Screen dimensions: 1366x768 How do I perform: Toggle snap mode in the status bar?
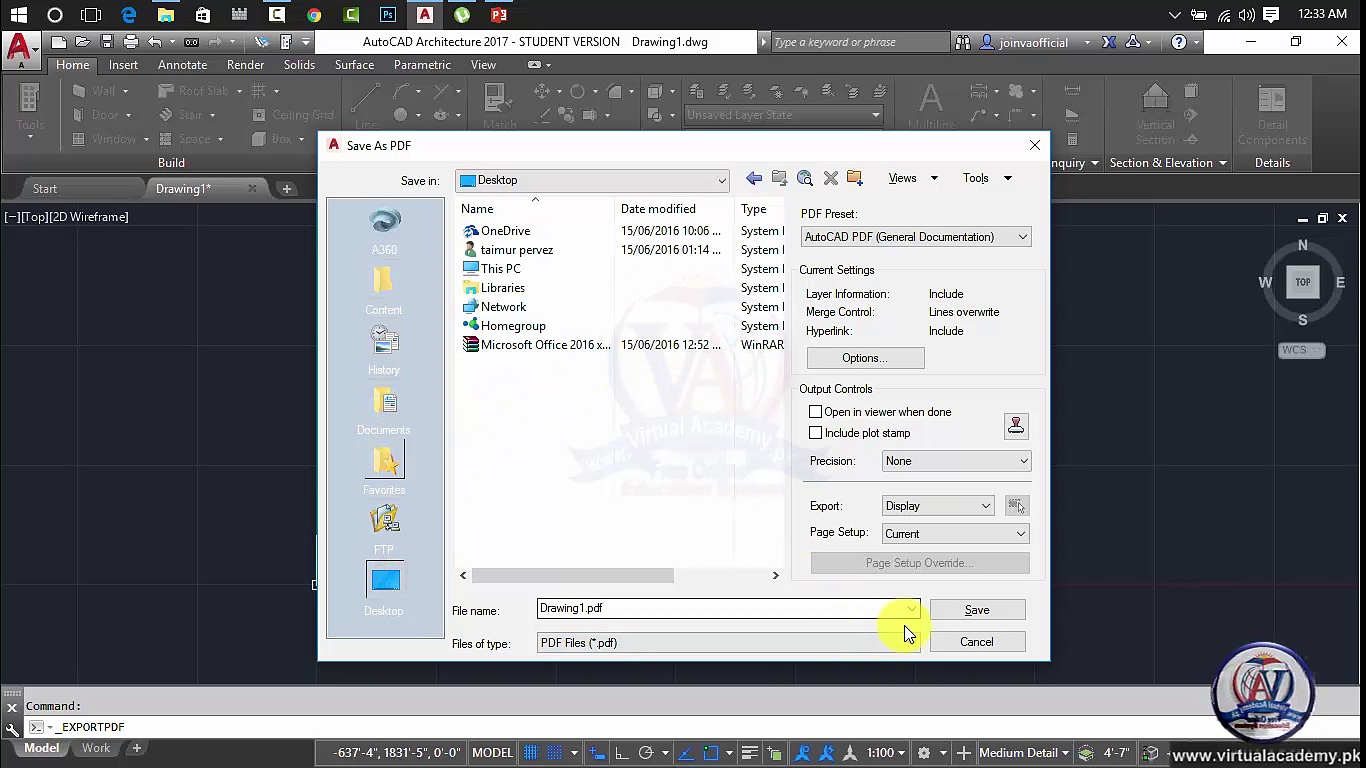pyautogui.click(x=554, y=753)
